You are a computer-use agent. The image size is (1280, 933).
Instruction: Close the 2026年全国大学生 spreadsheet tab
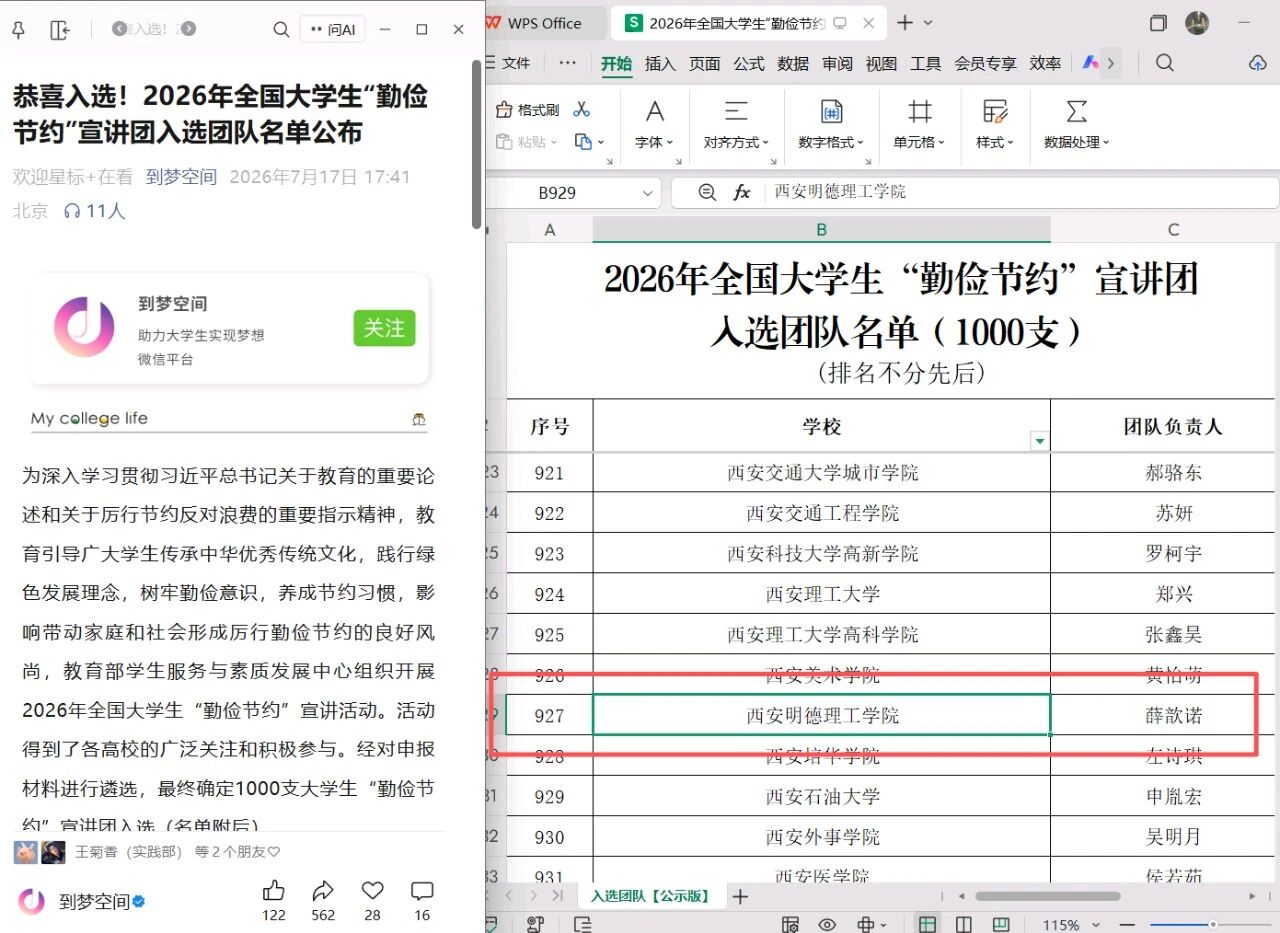[x=868, y=23]
